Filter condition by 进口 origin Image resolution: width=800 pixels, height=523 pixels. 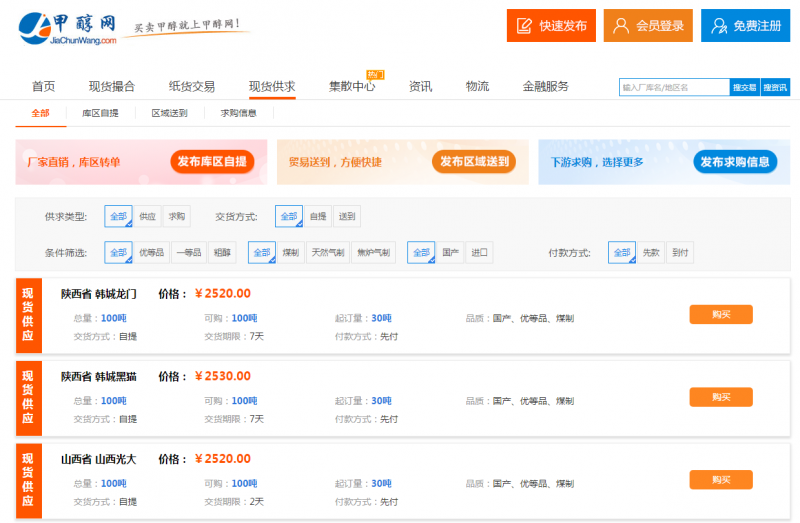click(479, 253)
